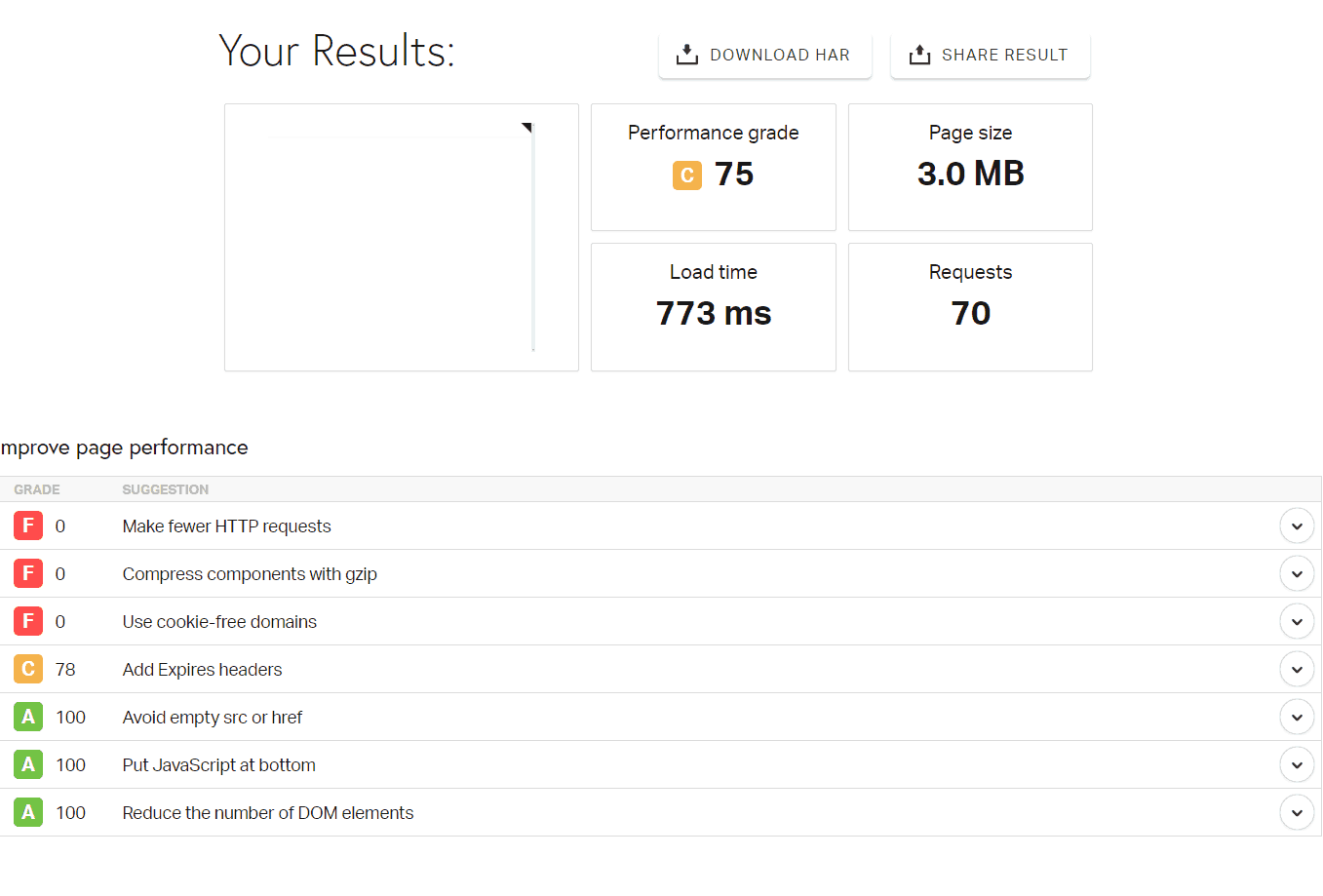Click the A grade badge for JavaScript at bottom
This screenshot has width=1323, height=896.
point(28,764)
